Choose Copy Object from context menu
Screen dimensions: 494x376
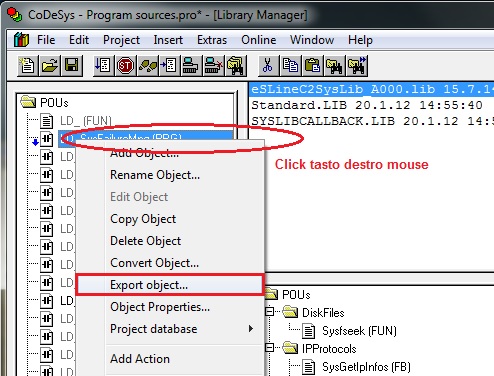pos(170,219)
